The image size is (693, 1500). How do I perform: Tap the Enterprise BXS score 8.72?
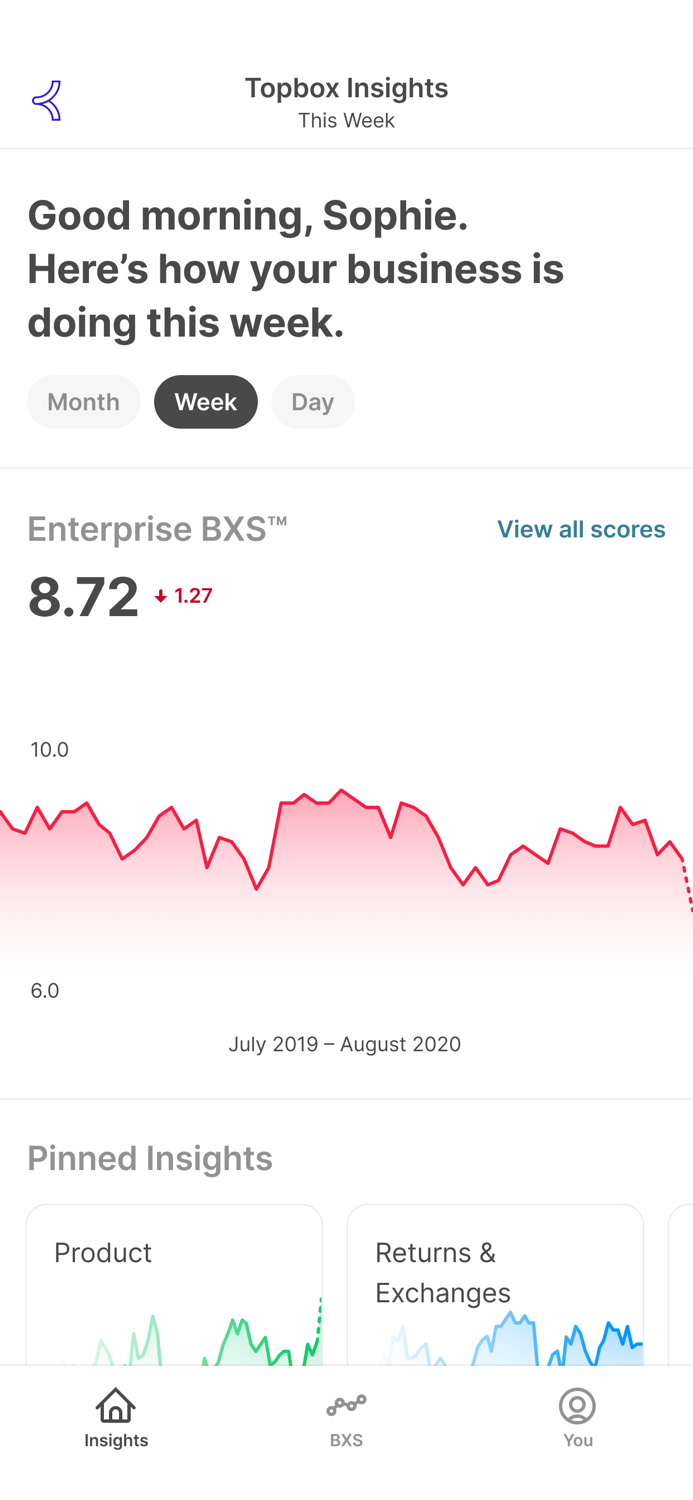pyautogui.click(x=83, y=597)
